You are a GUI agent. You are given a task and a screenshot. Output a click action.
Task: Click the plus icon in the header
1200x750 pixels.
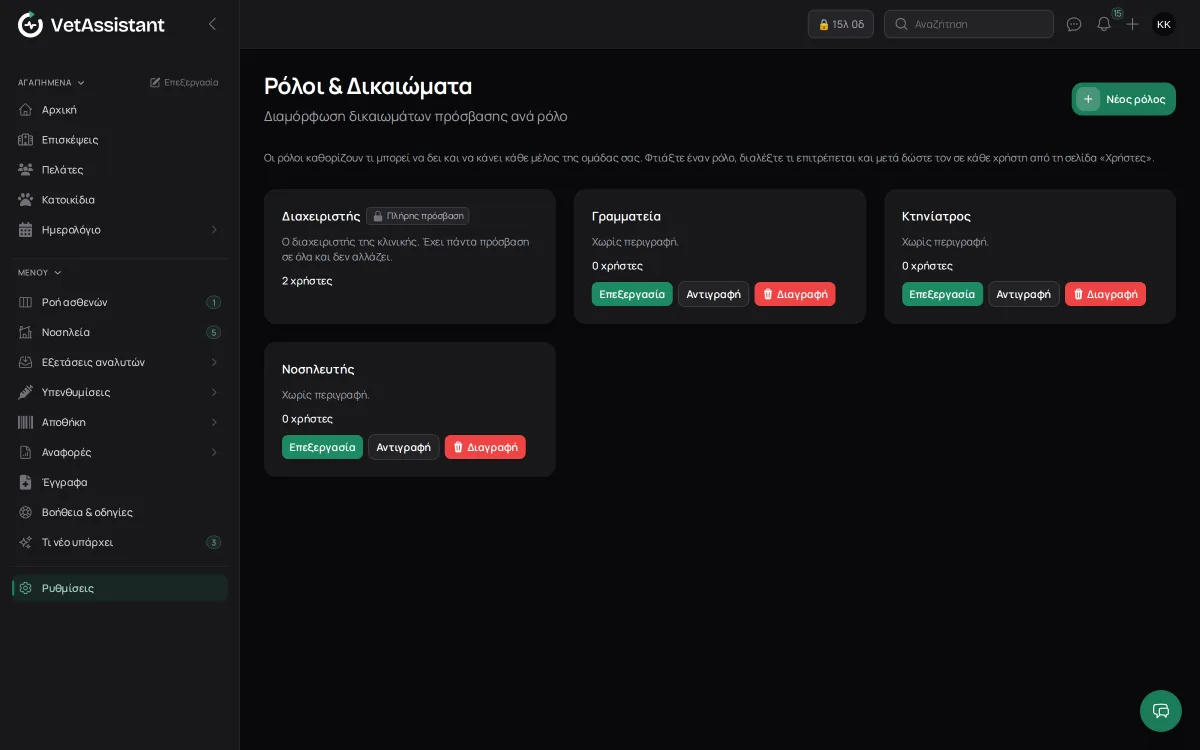click(x=1132, y=24)
